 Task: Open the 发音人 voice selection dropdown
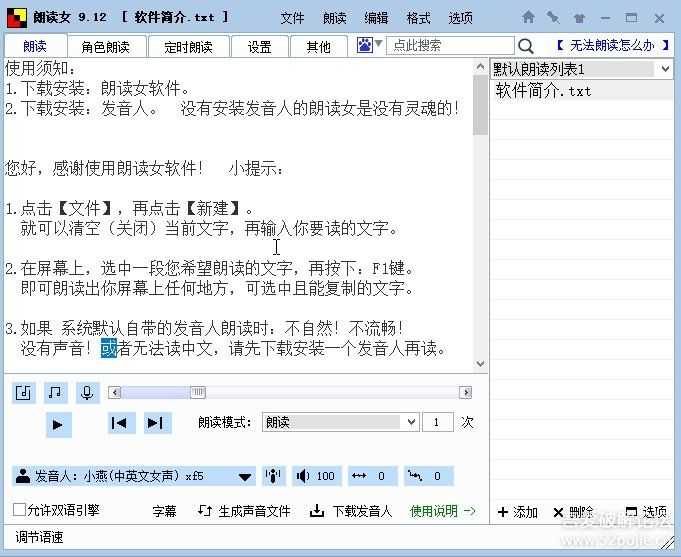(x=245, y=477)
